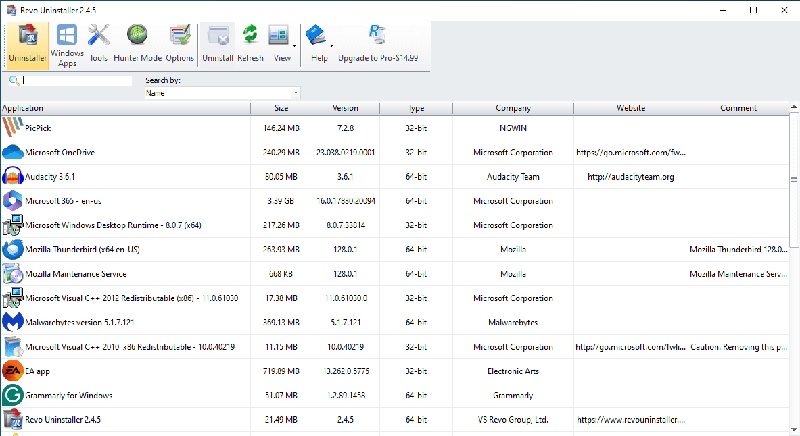
Task: Expand the View dropdown arrow
Action: [x=294, y=46]
